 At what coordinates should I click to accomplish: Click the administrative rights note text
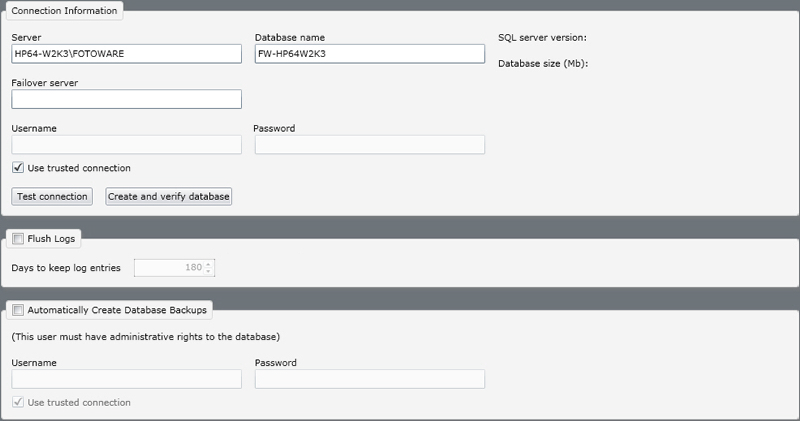click(x=145, y=336)
